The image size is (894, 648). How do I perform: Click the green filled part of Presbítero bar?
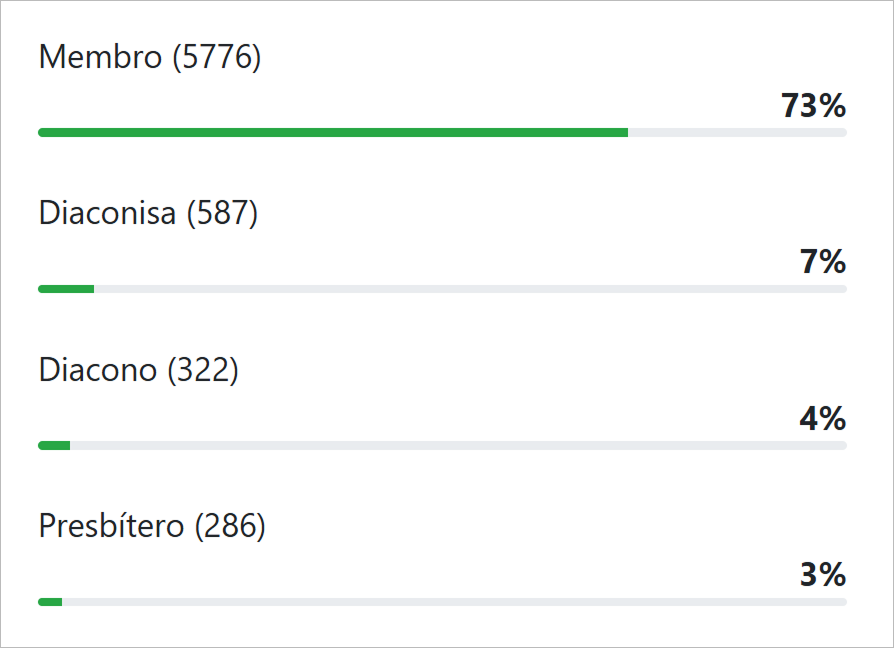(x=50, y=601)
